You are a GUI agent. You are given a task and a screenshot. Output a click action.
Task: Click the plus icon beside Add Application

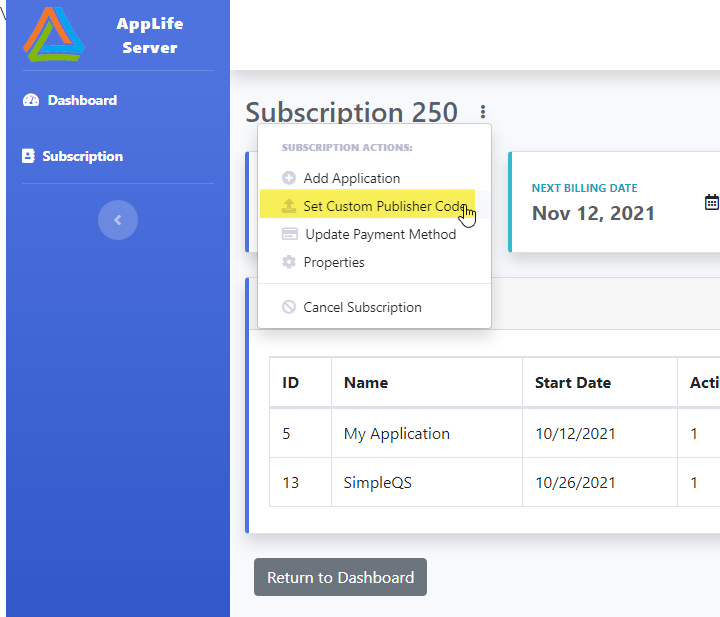pyautogui.click(x=289, y=178)
